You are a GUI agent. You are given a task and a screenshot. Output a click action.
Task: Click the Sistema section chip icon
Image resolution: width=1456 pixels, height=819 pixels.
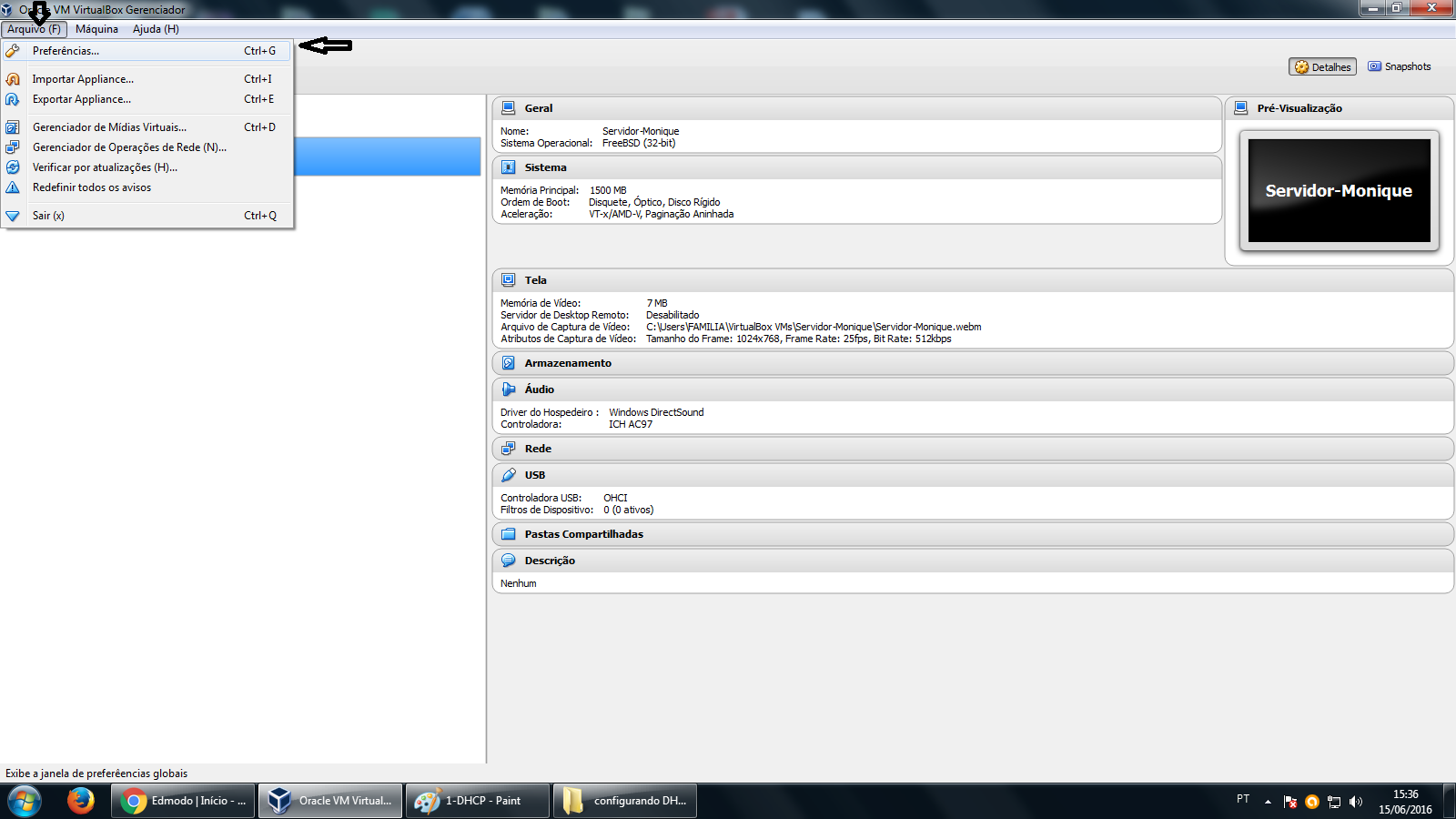[x=509, y=167]
